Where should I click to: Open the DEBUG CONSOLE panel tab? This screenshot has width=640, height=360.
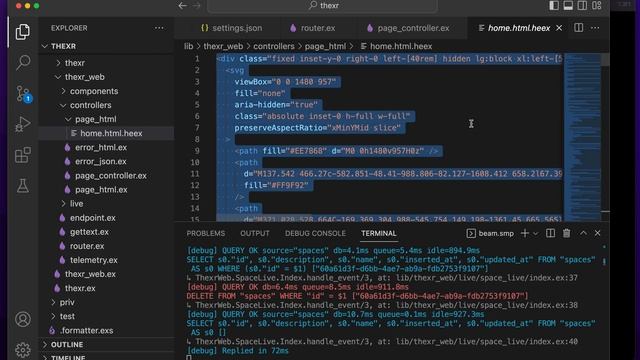[315, 233]
